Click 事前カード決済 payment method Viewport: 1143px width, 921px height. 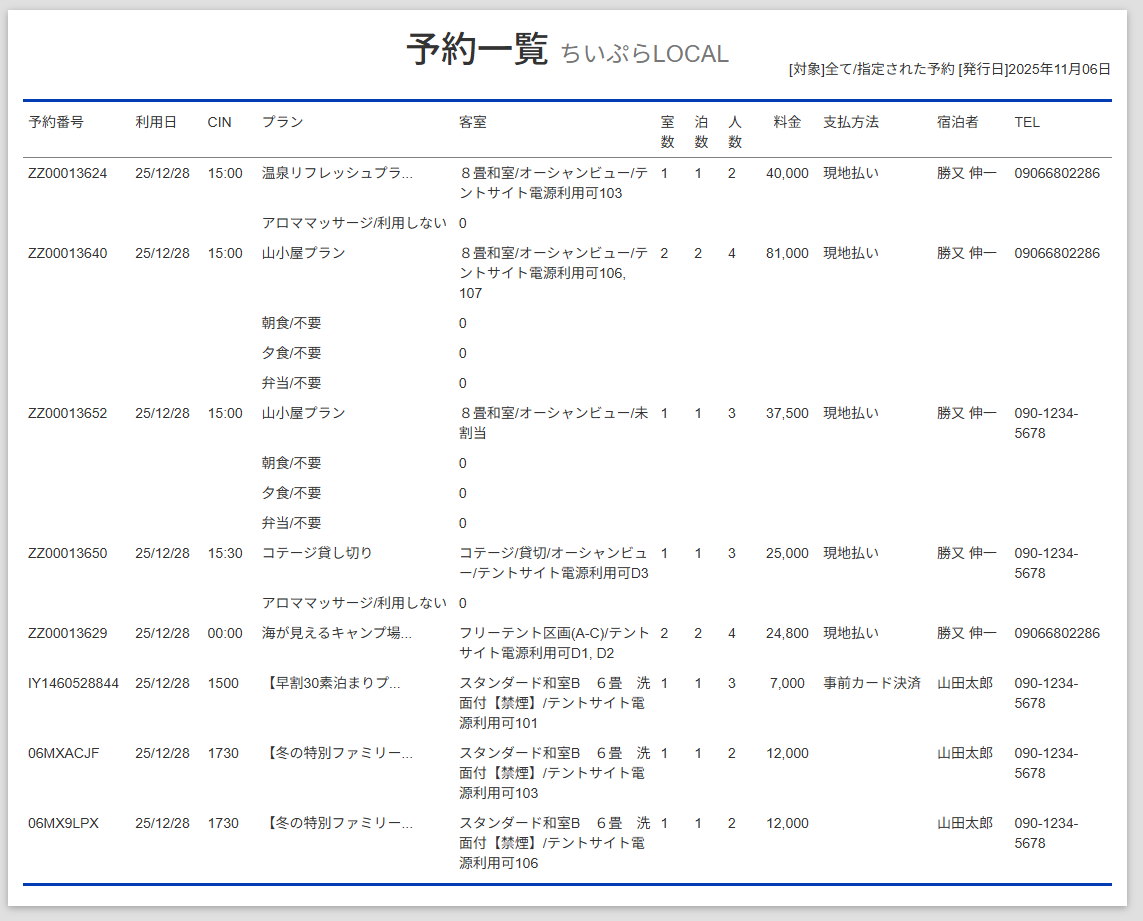tap(873, 683)
